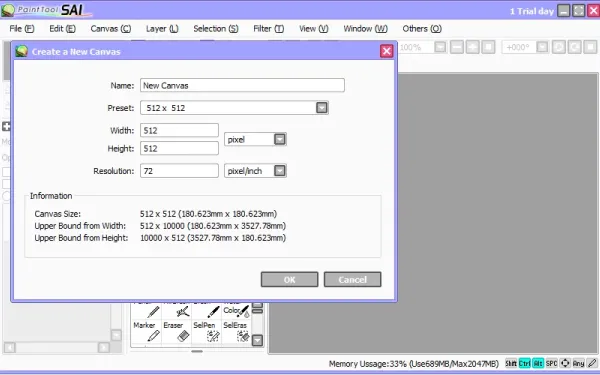Click the Canvas Size value 512 x 512

pos(209,214)
